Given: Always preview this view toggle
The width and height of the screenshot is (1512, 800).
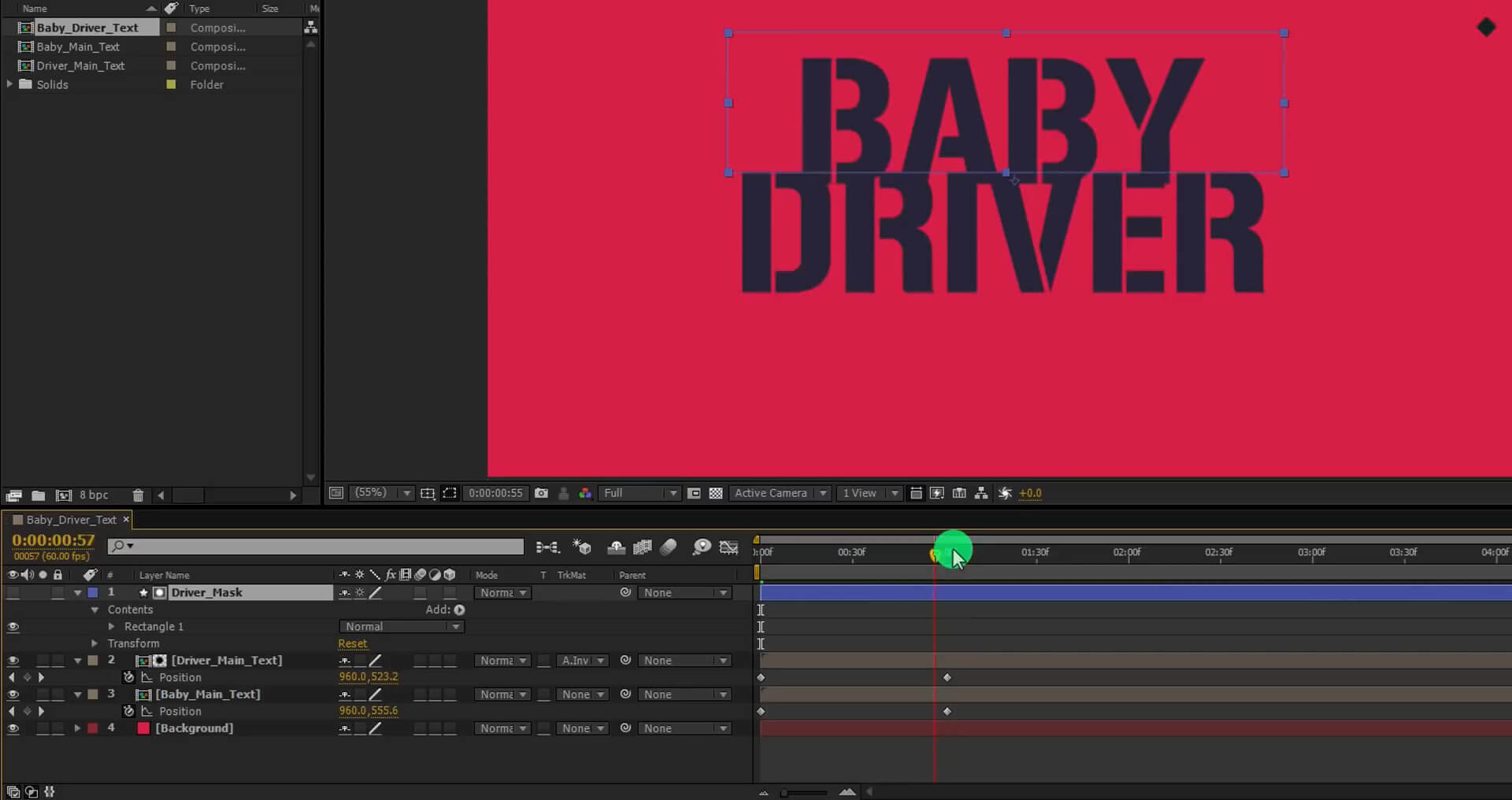Looking at the screenshot, I should click(336, 493).
